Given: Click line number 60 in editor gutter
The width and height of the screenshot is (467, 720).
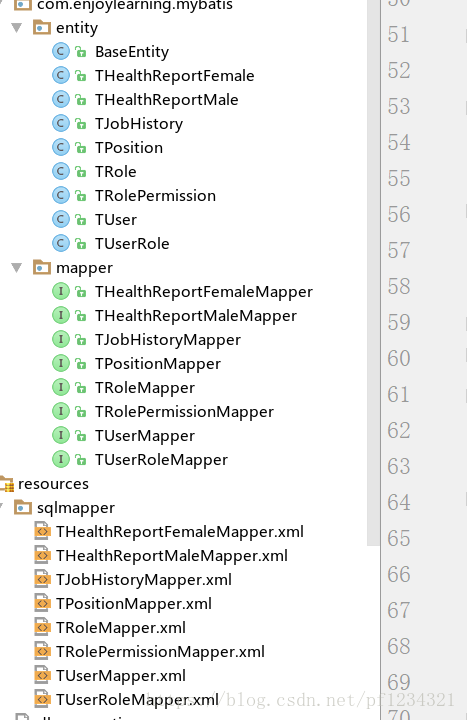Looking at the screenshot, I should coord(399,358).
